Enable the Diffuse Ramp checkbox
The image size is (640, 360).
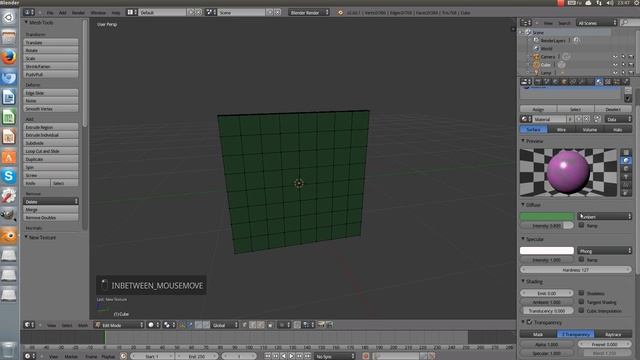[x=581, y=225]
